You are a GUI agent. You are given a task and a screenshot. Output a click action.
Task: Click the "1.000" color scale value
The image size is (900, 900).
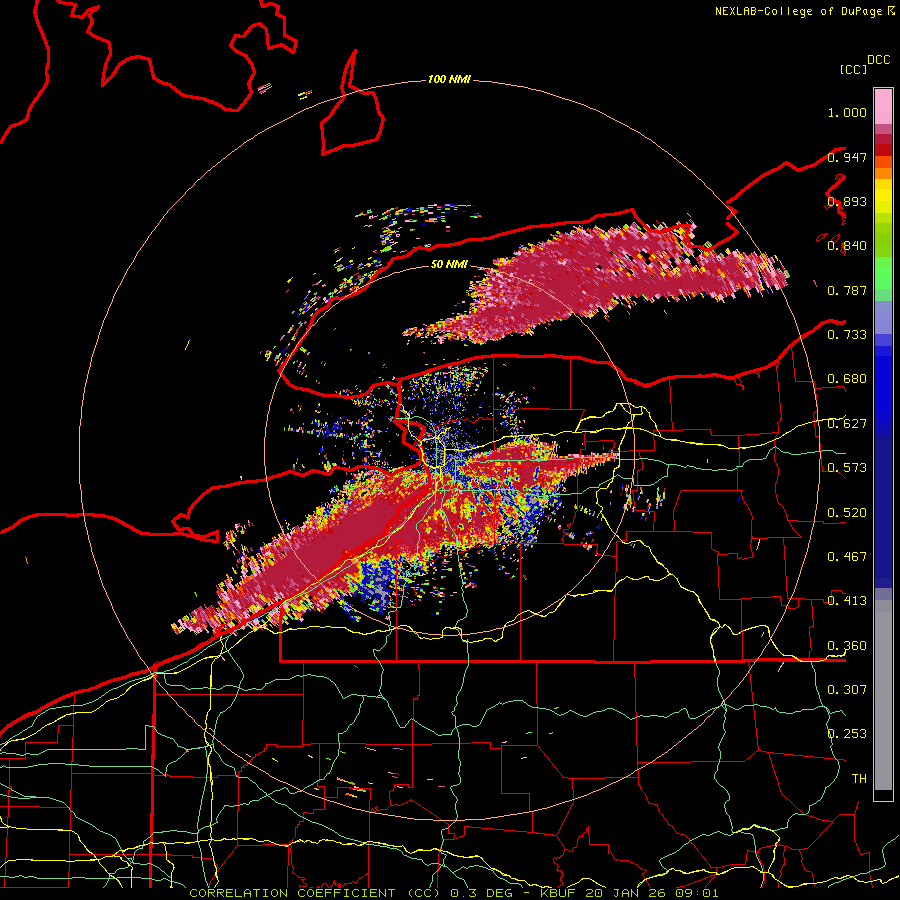click(847, 112)
